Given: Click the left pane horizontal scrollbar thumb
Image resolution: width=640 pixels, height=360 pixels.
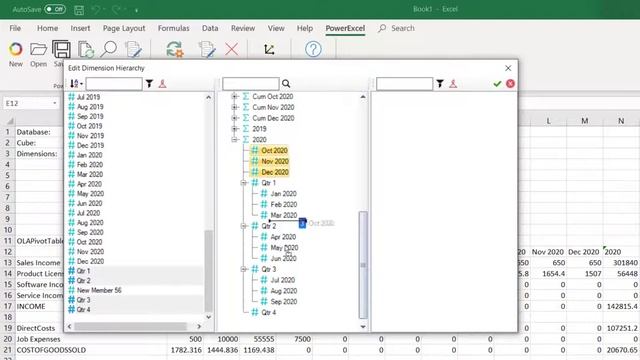Looking at the screenshot, I should [x=130, y=326].
